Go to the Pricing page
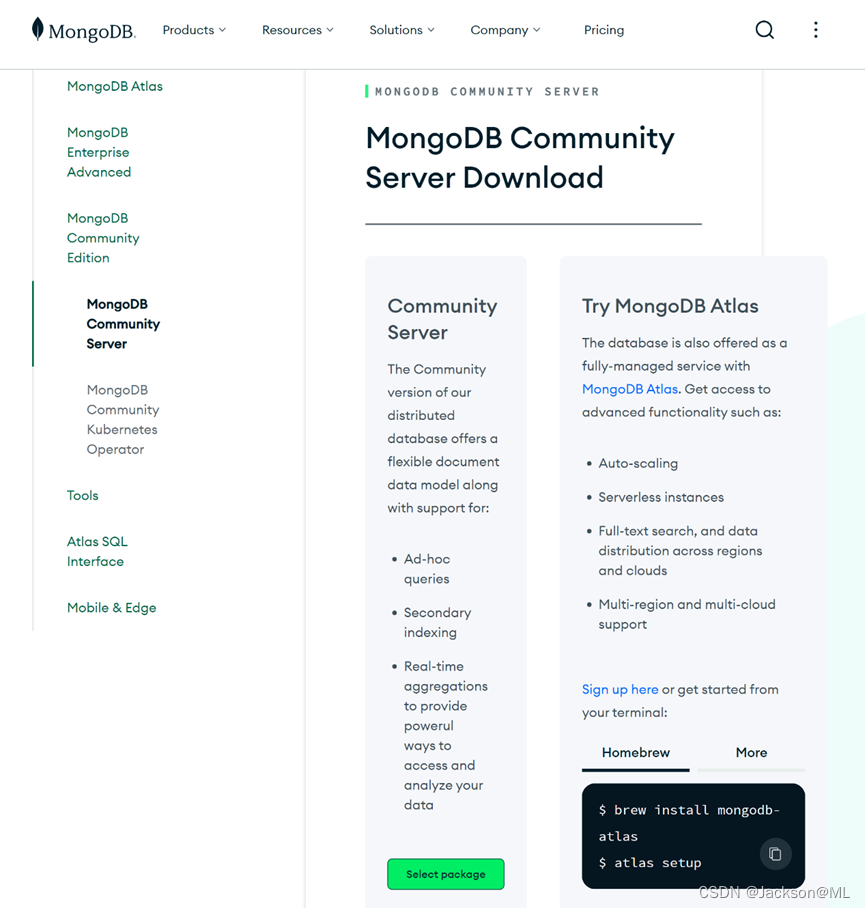Viewport: 865px width, 908px height. pos(604,30)
